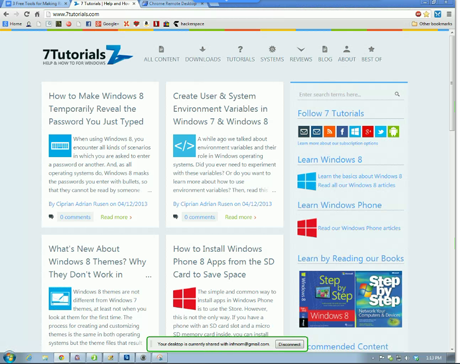This screenshot has height=364, width=460.
Task: Click the blue extension icon beside the star
Action: [438, 14]
